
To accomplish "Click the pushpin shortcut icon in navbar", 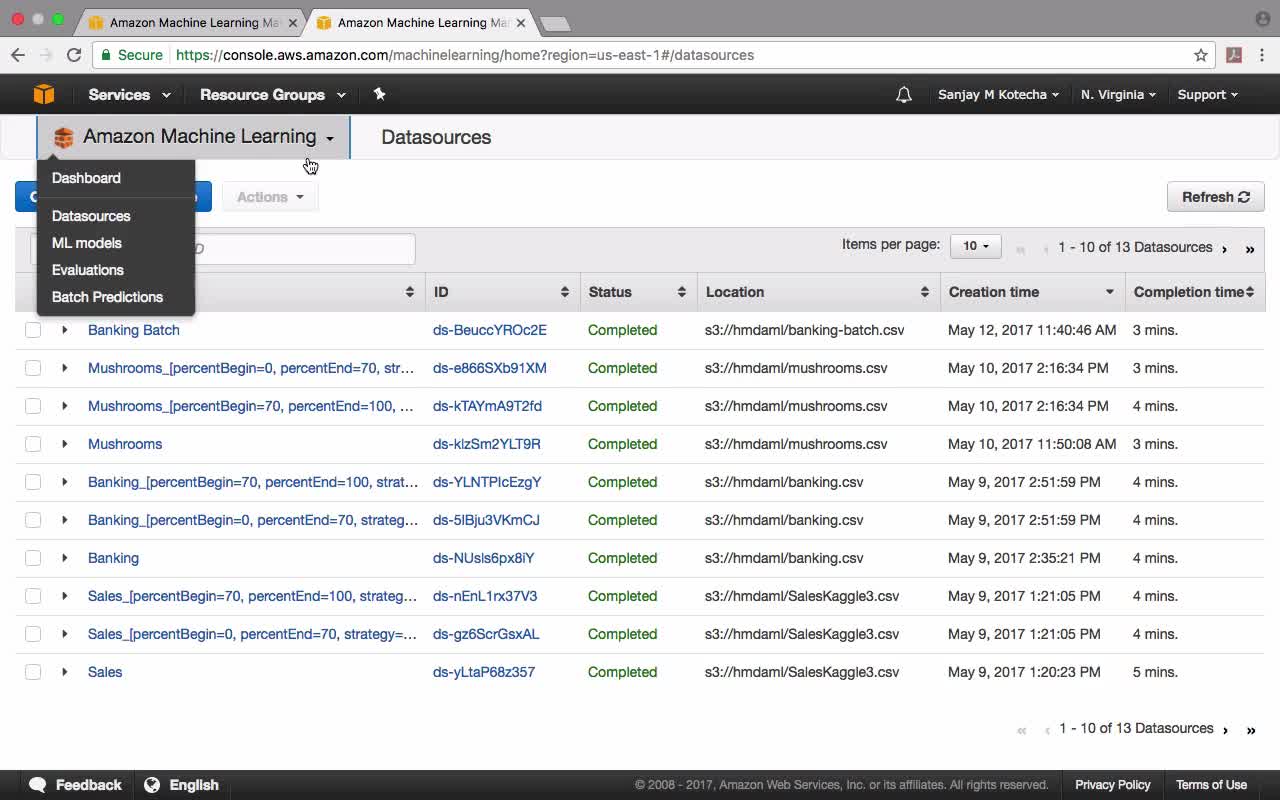I will point(379,94).
